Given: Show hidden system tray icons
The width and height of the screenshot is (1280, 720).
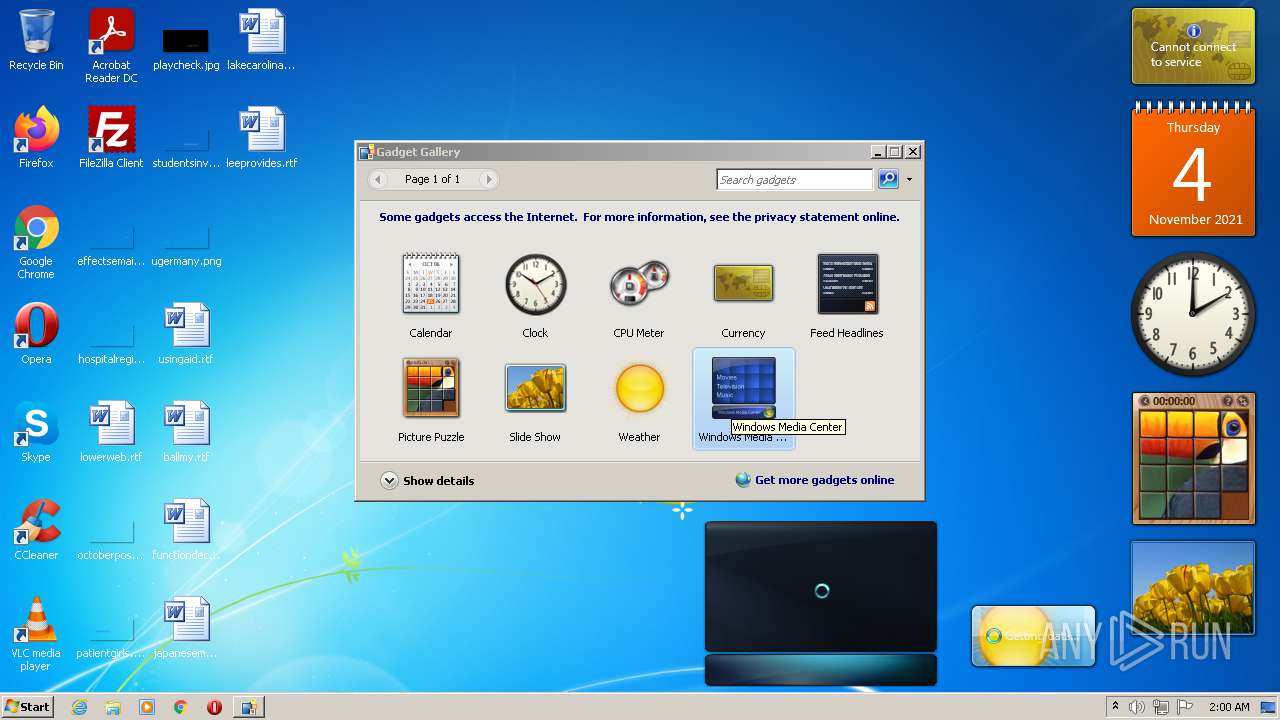Looking at the screenshot, I should coord(1115,707).
